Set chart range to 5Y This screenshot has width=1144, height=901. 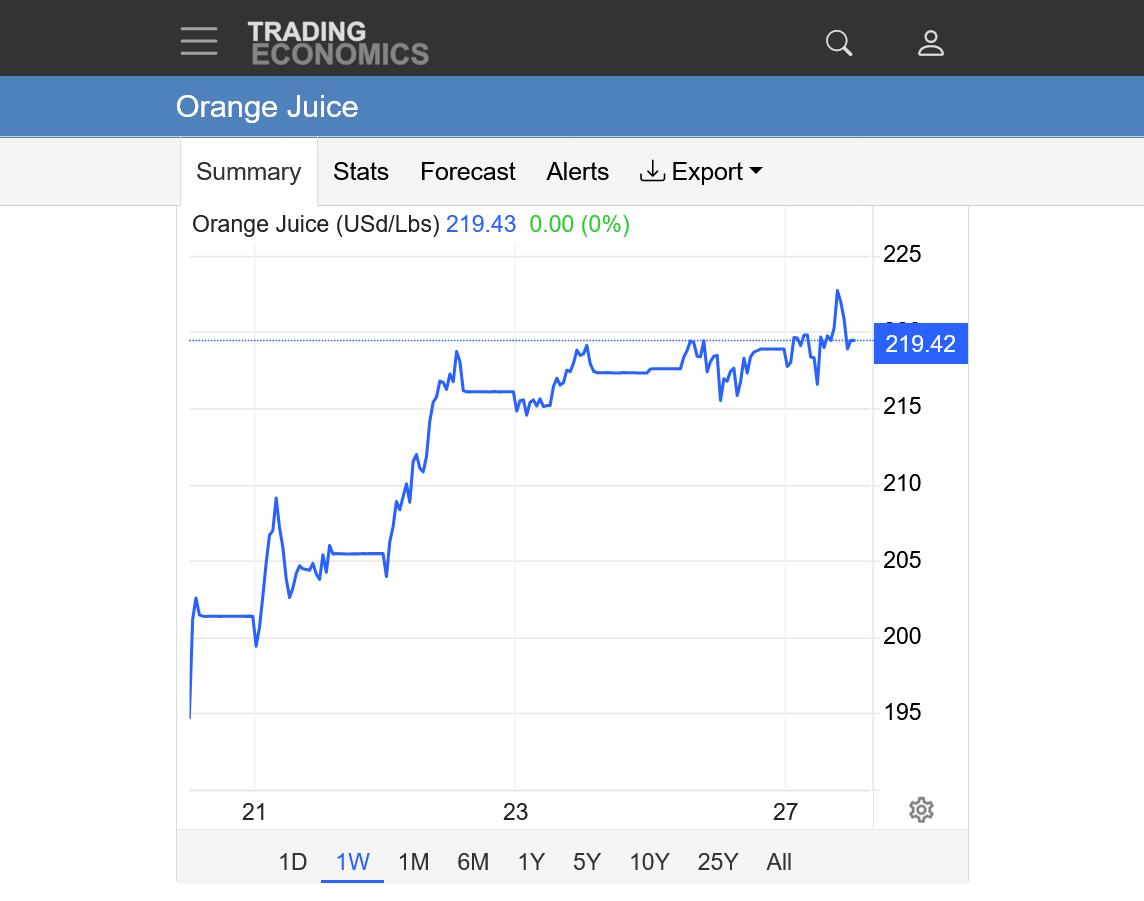click(x=587, y=862)
